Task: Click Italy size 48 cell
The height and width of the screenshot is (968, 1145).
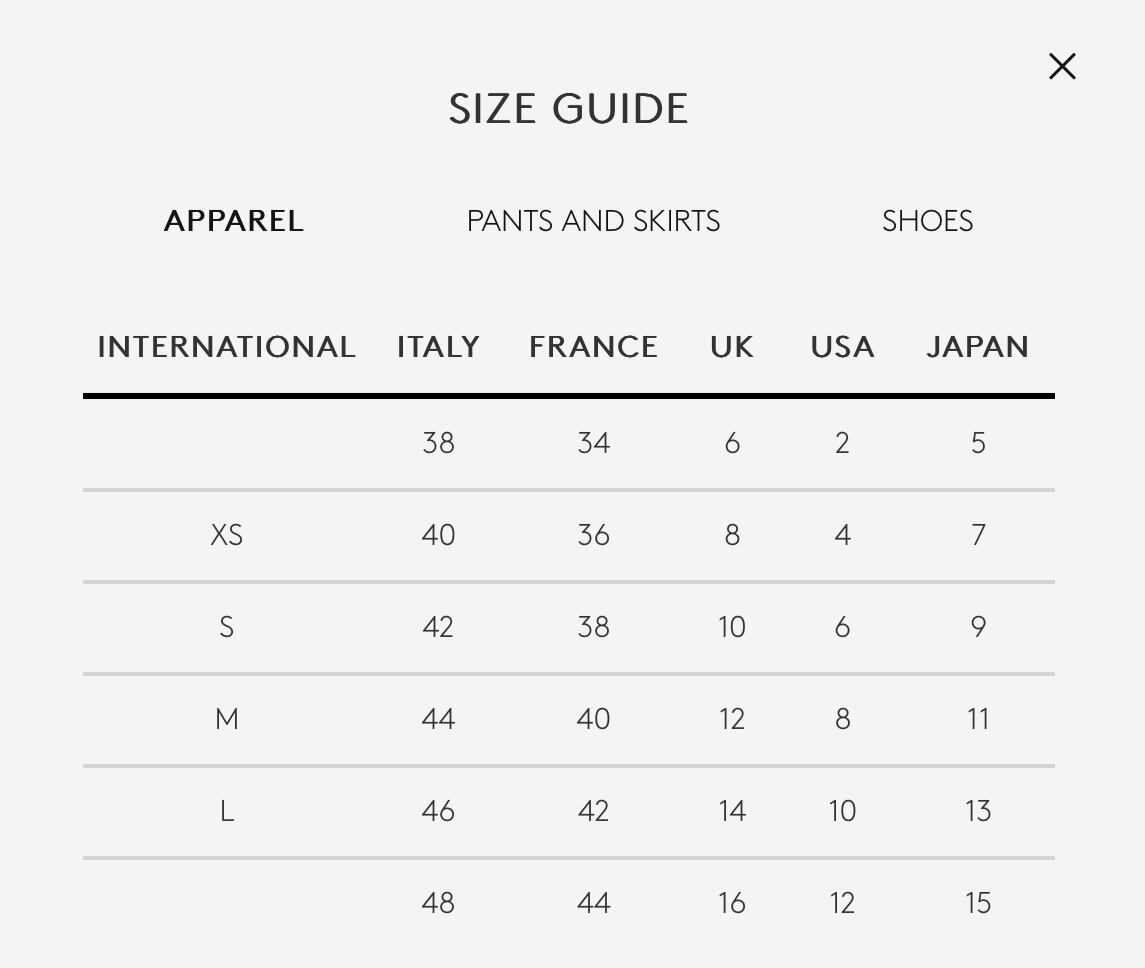Action: (x=438, y=903)
